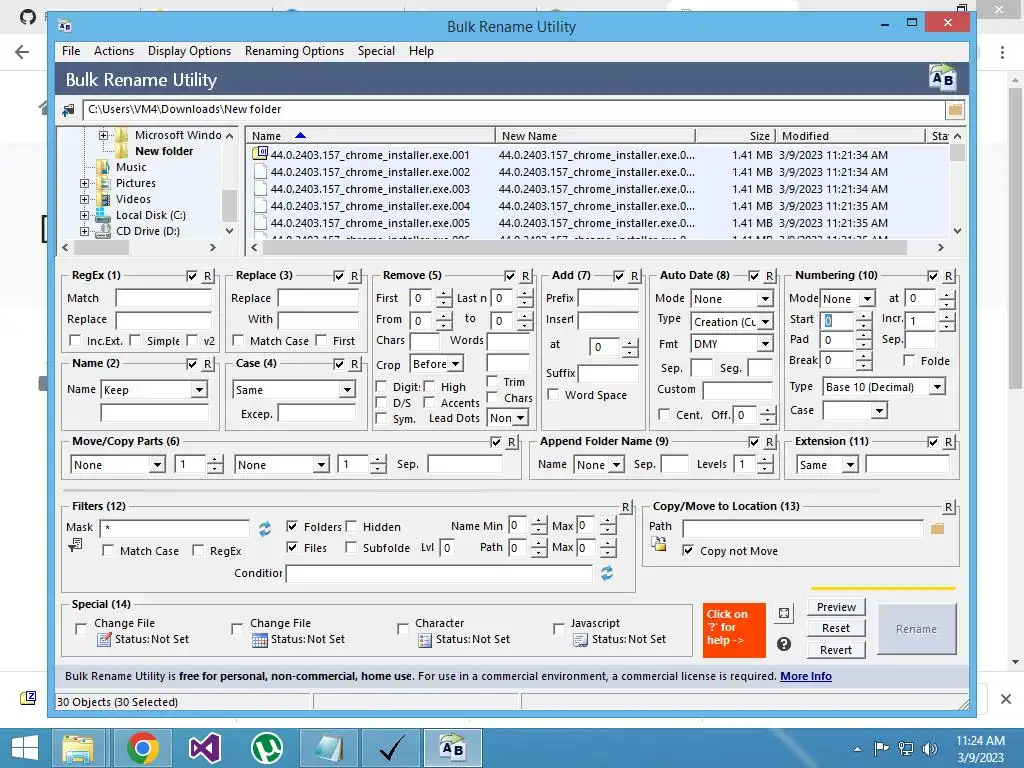
Task: Check the Hidden filter checkbox
Action: [x=351, y=526]
